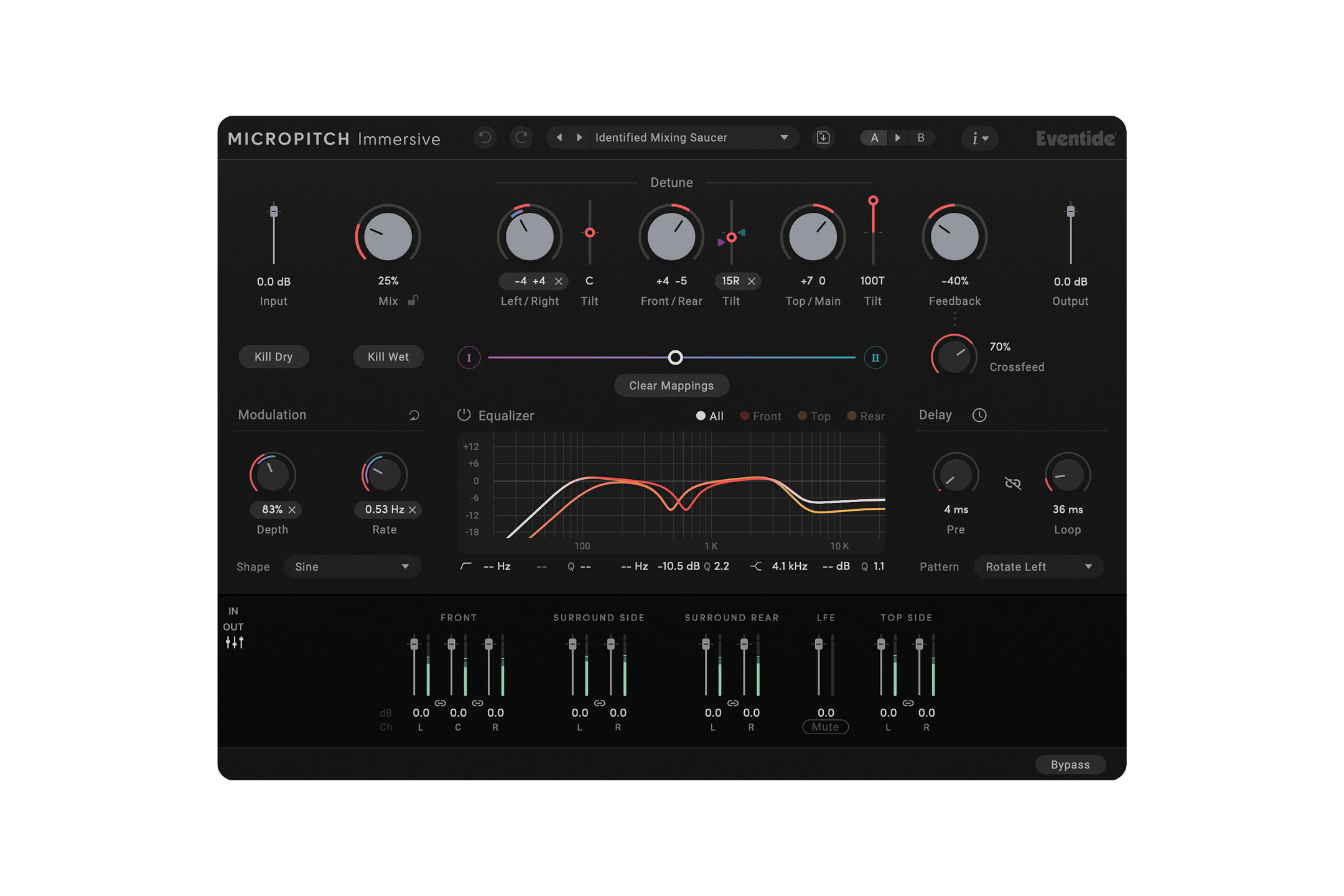Click the Modulation retrigger icon
This screenshot has height=896, width=1344.
coord(414,415)
